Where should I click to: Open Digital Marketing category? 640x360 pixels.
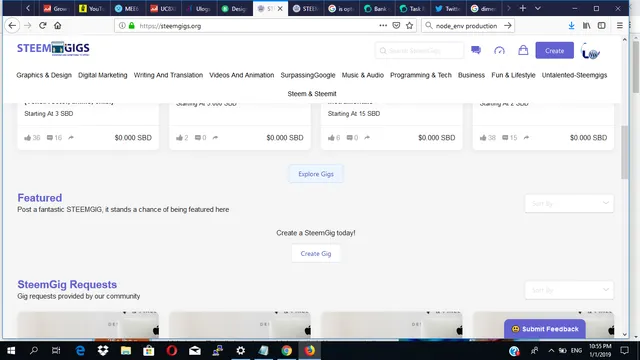pos(103,75)
